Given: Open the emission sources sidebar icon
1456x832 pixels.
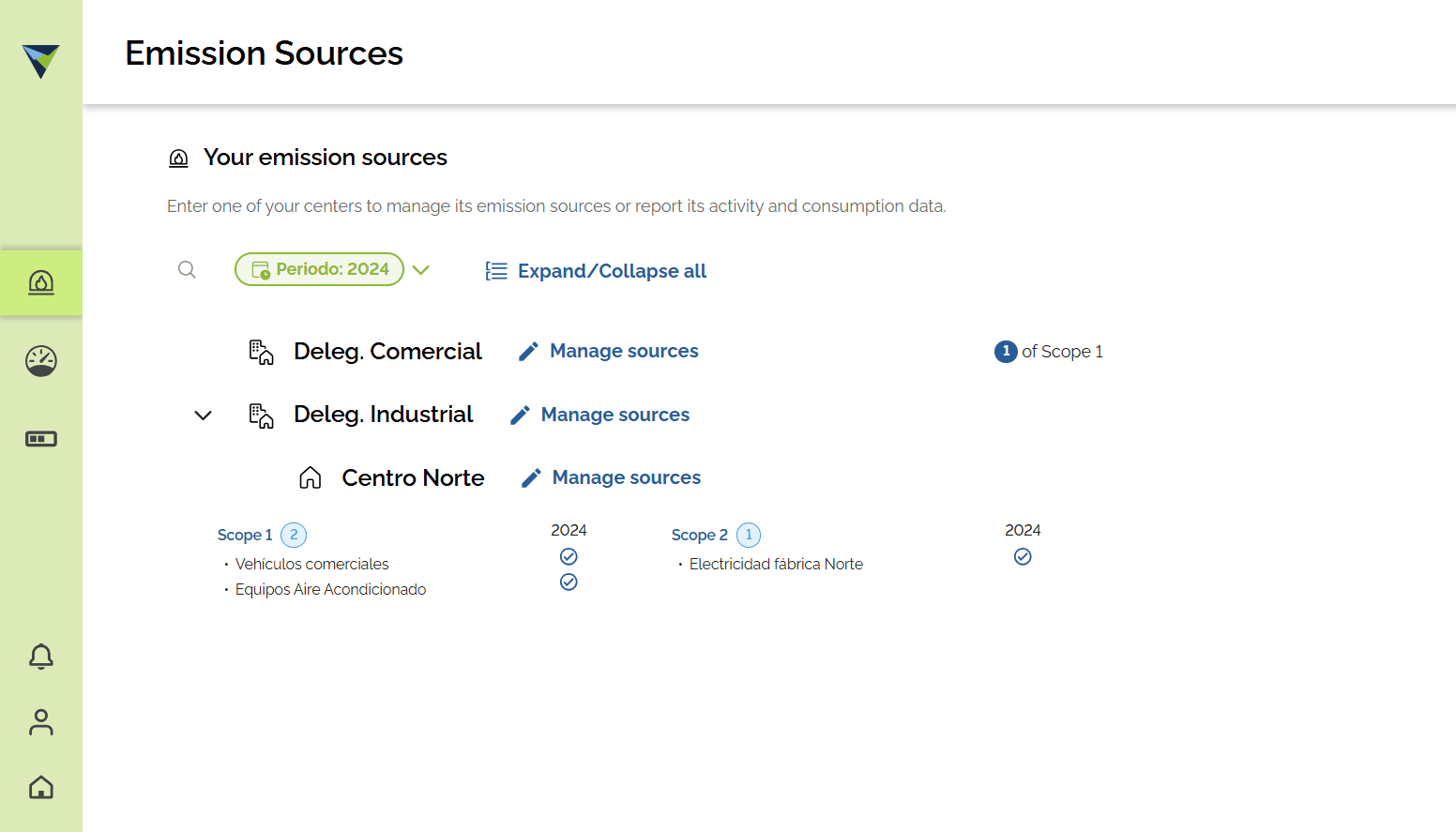Looking at the screenshot, I should coord(41,282).
